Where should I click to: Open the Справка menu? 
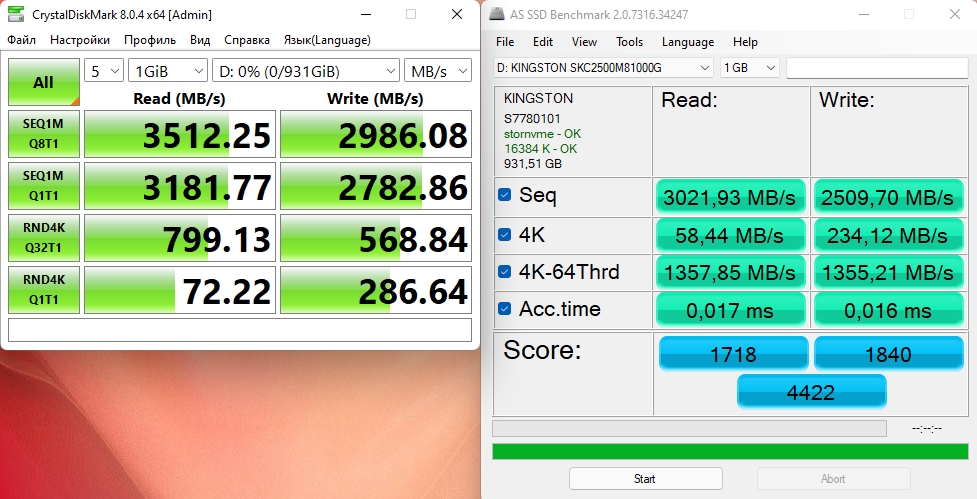tap(247, 40)
